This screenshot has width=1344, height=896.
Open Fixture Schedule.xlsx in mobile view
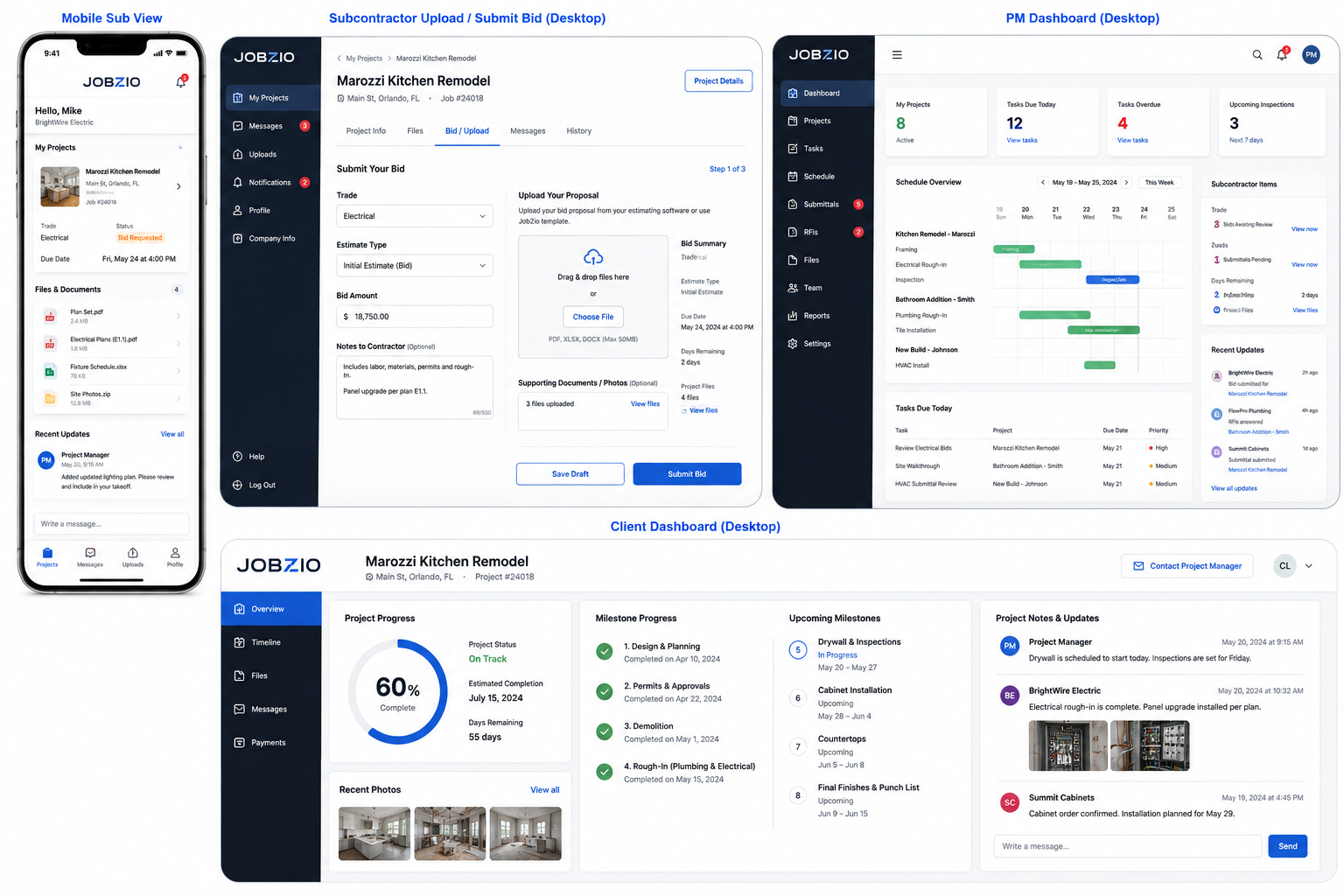pos(111,371)
